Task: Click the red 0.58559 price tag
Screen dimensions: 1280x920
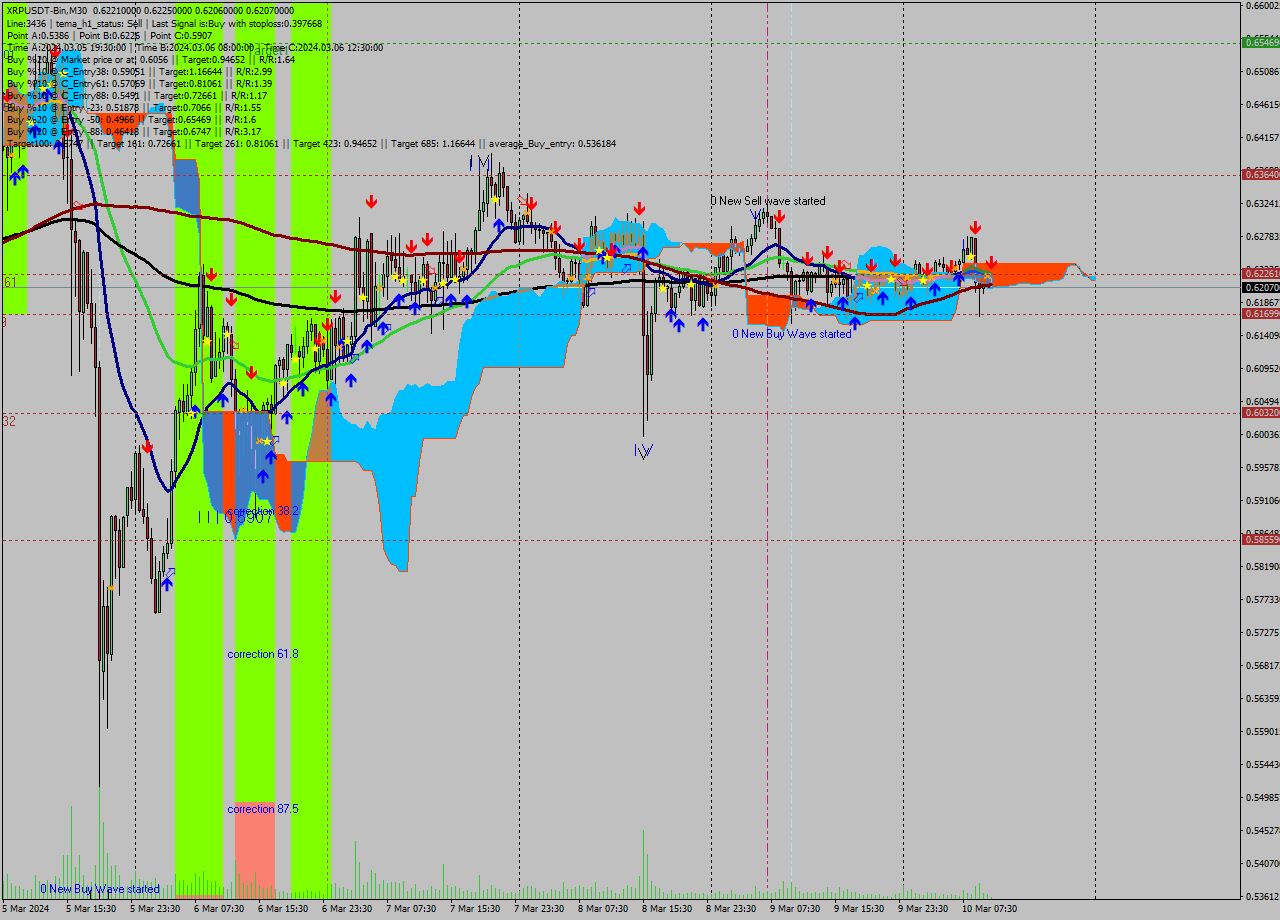Action: pyautogui.click(x=1260, y=539)
